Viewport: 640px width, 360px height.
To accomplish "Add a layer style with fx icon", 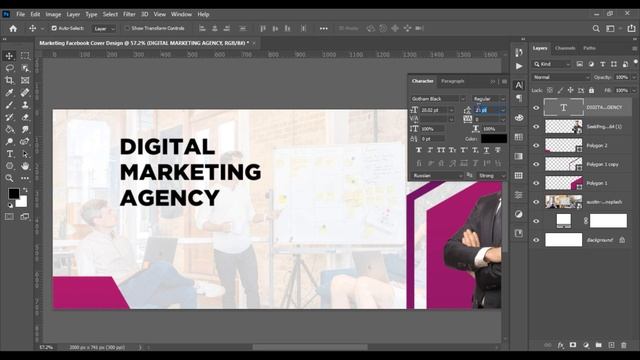I will [561, 345].
